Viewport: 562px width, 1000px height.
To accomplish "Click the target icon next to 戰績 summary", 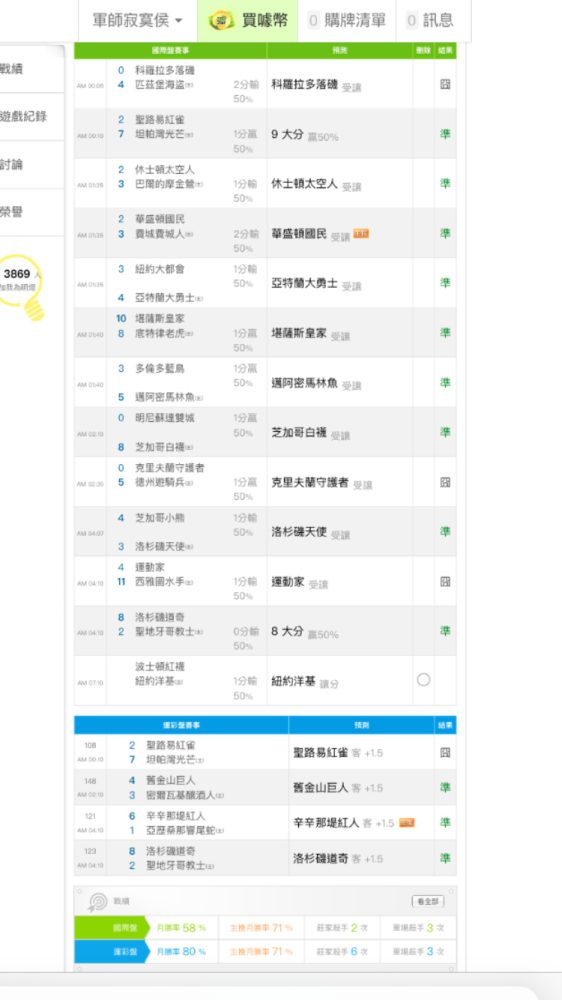I will coord(98,901).
